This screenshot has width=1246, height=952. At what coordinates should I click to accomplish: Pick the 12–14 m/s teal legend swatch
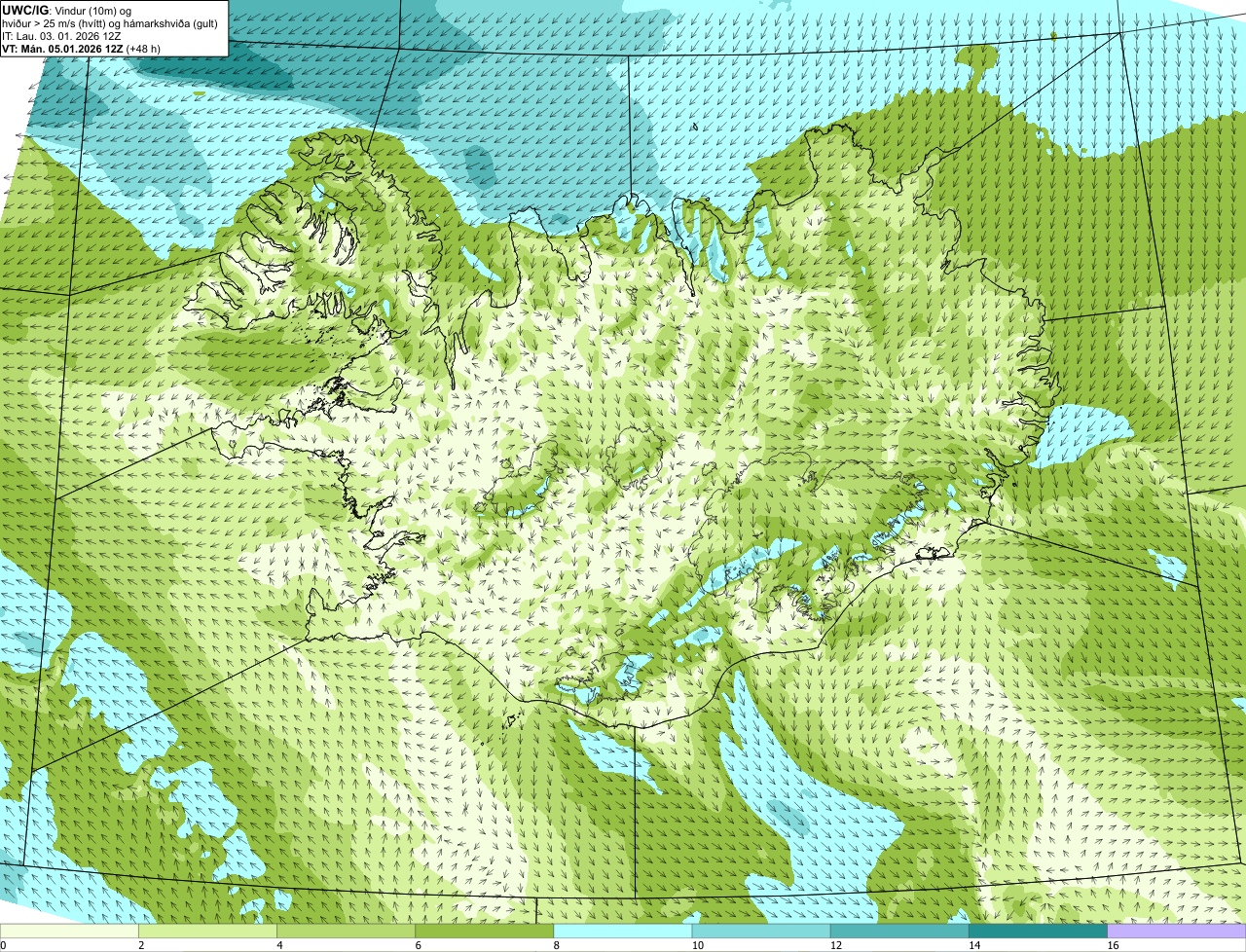coord(900,931)
